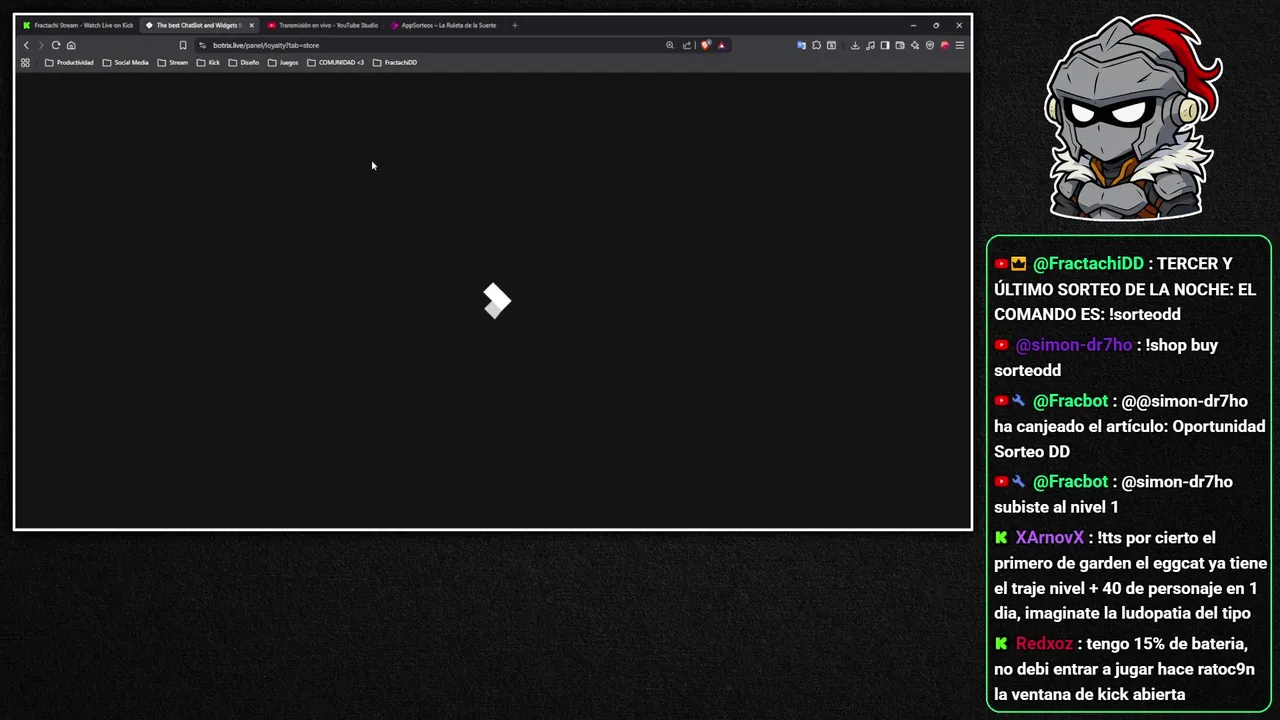Click the screenshot extension icon beside puzzle

click(x=831, y=45)
